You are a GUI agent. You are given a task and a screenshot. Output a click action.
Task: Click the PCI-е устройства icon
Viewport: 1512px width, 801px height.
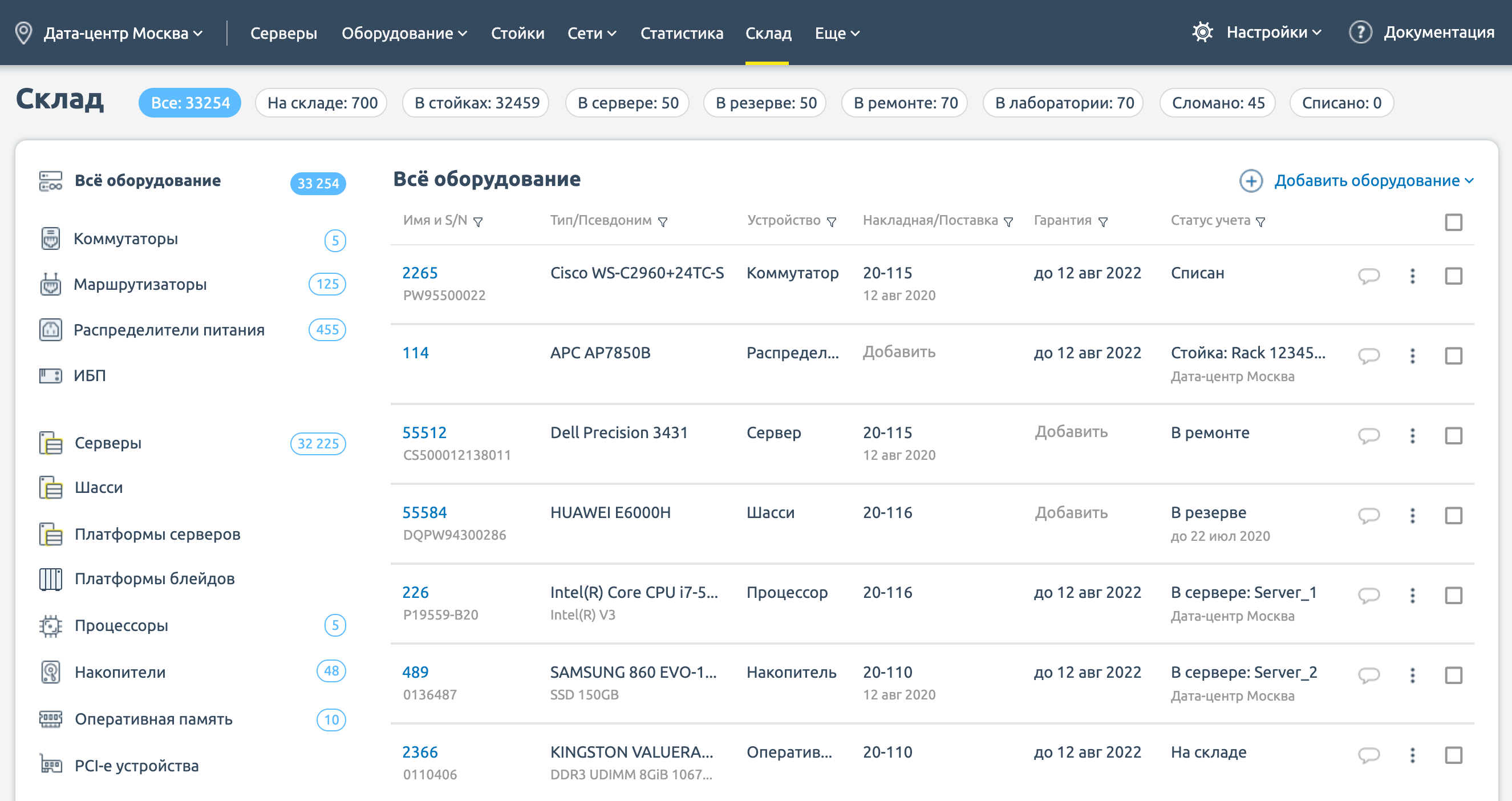pyautogui.click(x=51, y=764)
